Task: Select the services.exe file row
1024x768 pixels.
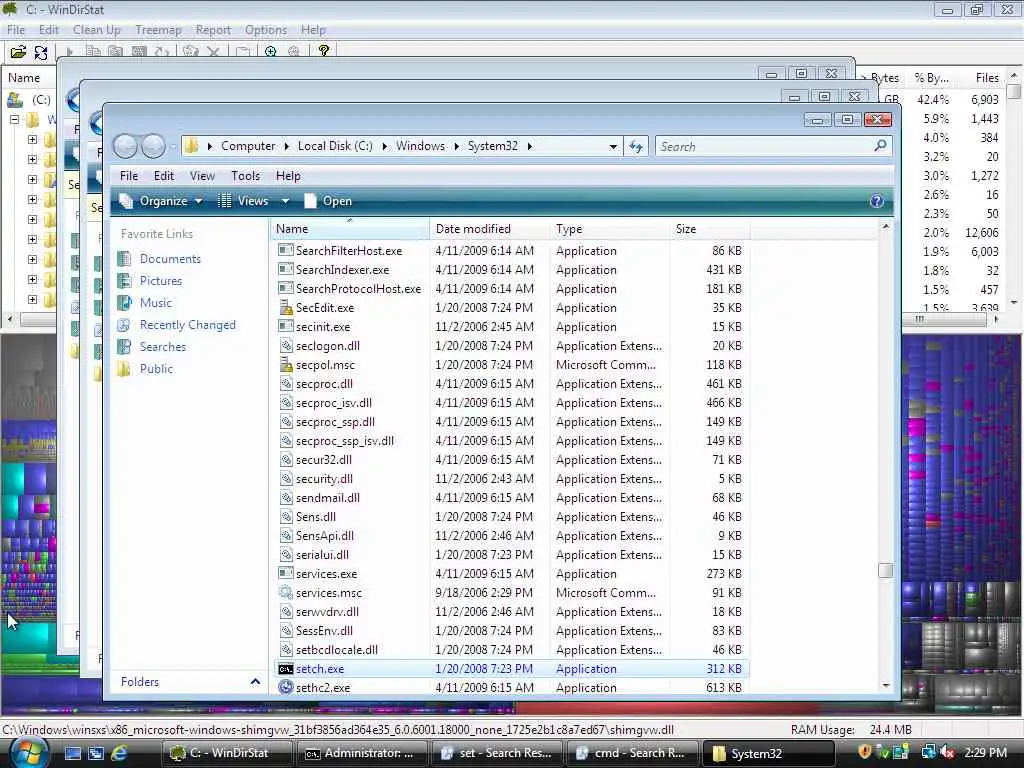Action: (x=511, y=574)
